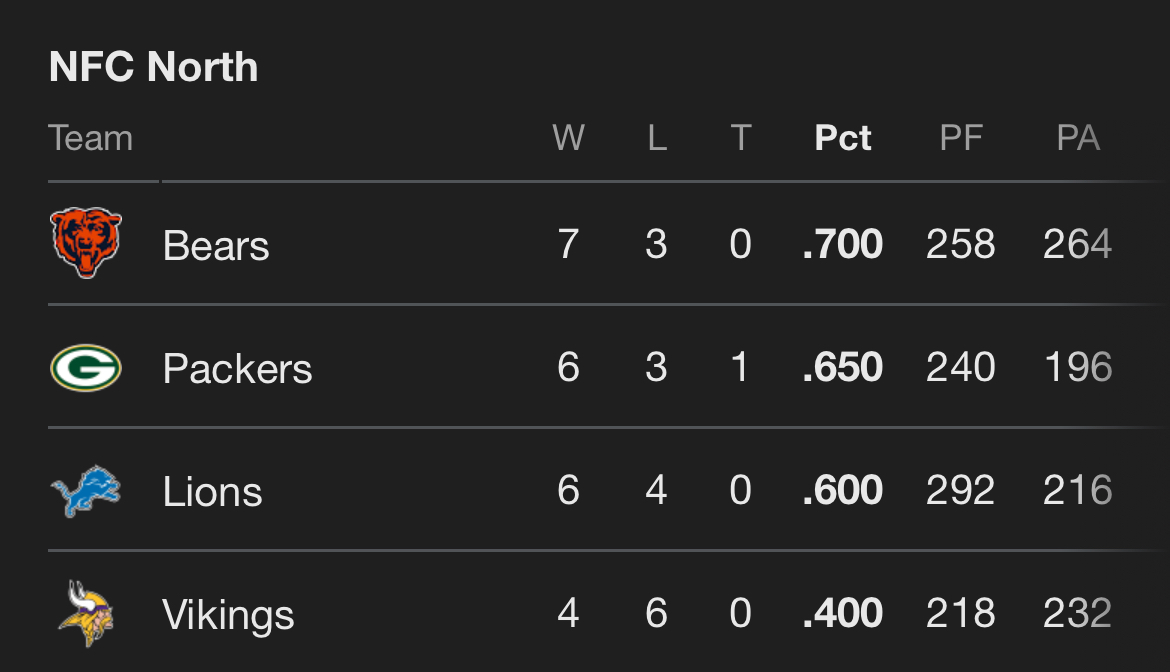Sort by the W column header
Screen dimensions: 1170x672
point(568,138)
